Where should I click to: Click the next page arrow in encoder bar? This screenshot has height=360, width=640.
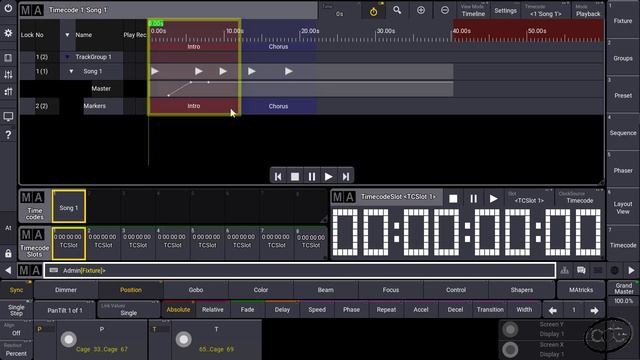coord(594,310)
